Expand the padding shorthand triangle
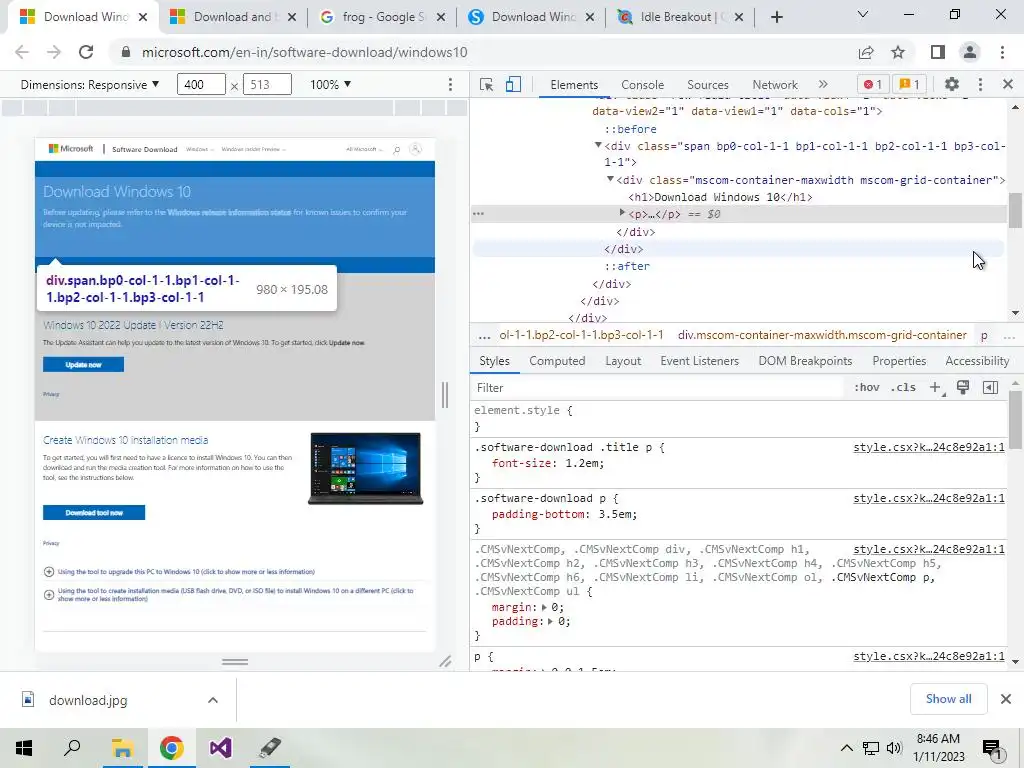 [551, 622]
